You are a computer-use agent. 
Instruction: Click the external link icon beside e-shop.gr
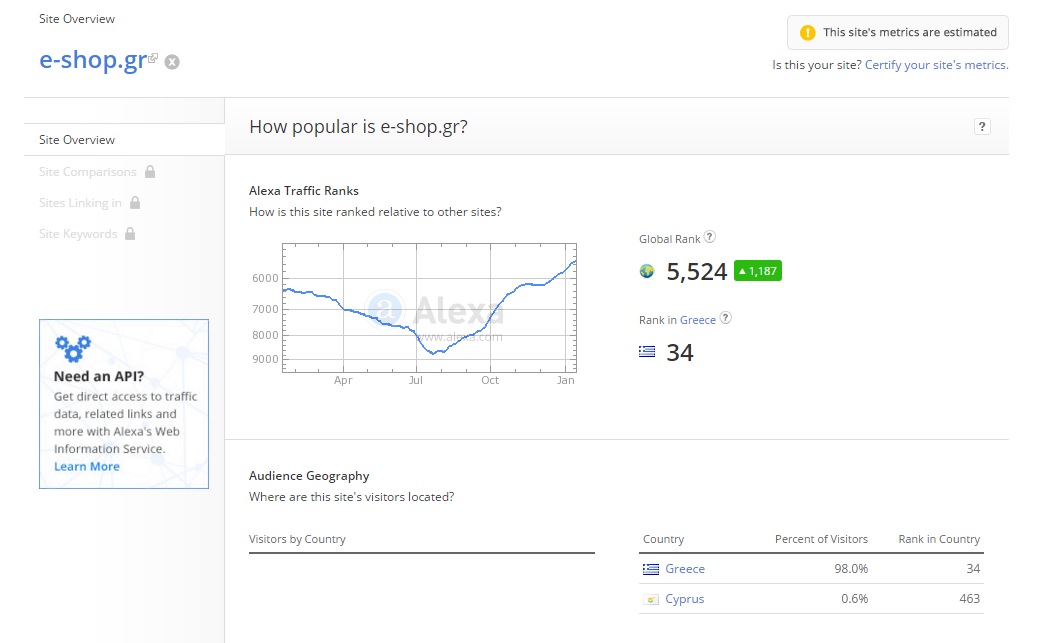[153, 58]
